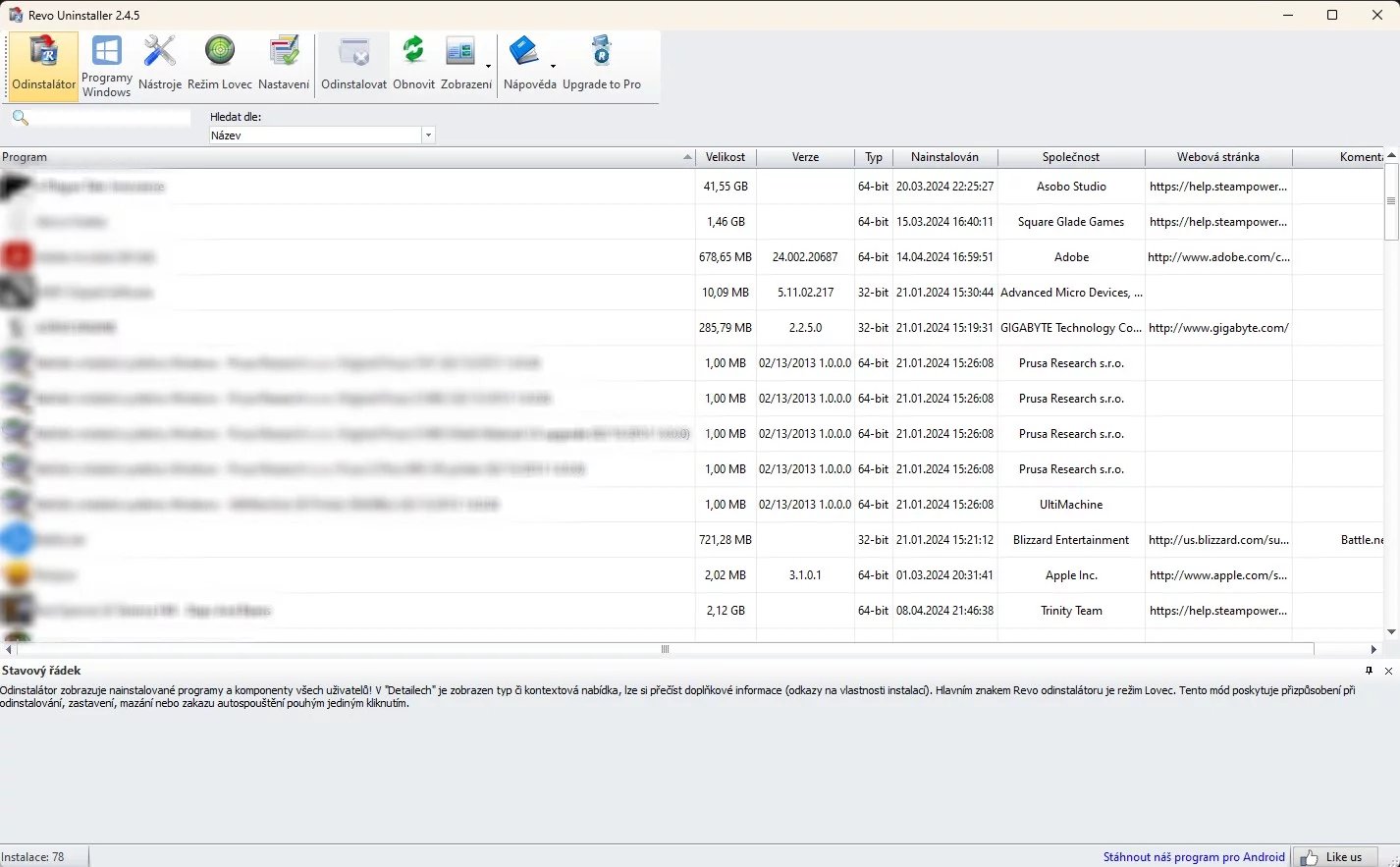Select the program icon in GIGABYTE Technology row
The height and width of the screenshot is (867, 1400).
click(17, 328)
